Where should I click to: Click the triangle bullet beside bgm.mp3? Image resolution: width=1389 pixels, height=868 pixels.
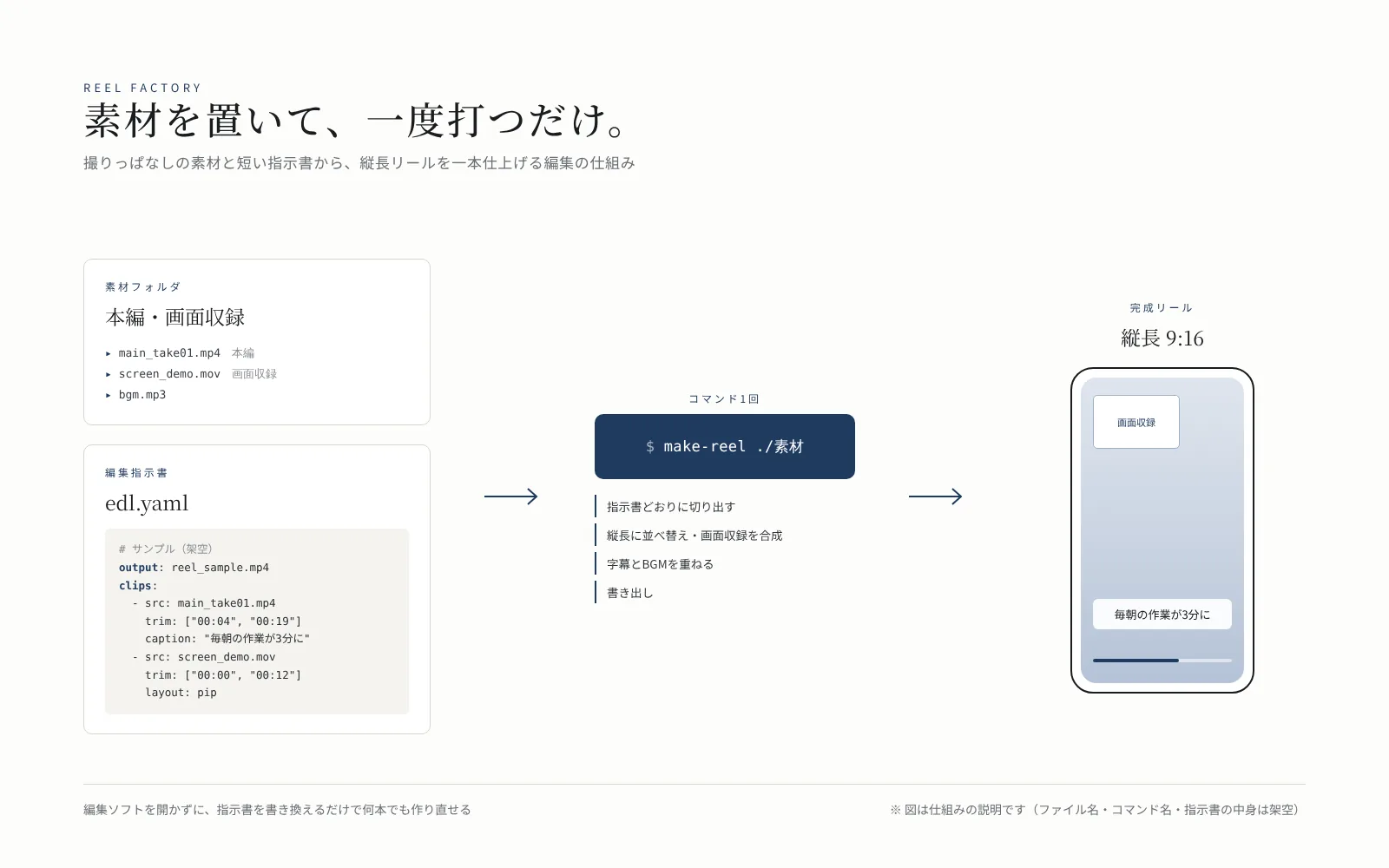pos(109,395)
